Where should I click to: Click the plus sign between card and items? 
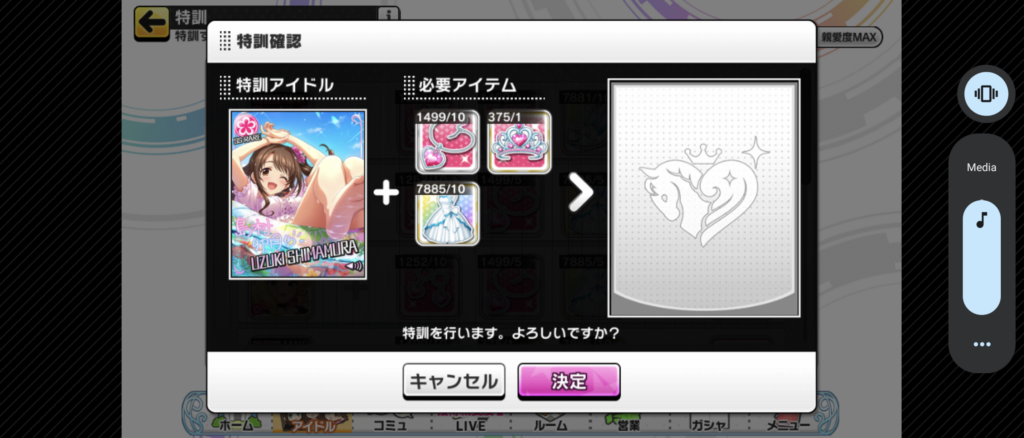(x=386, y=194)
